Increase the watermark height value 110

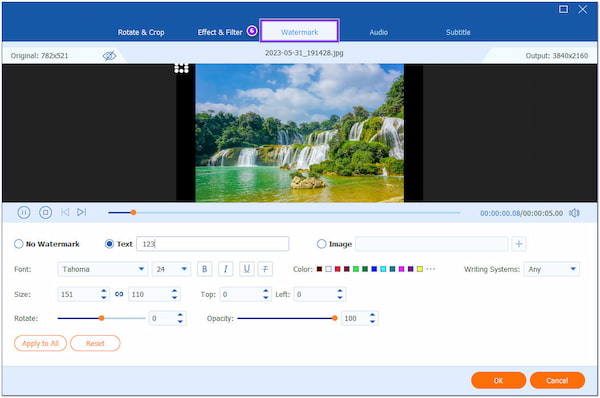click(174, 291)
